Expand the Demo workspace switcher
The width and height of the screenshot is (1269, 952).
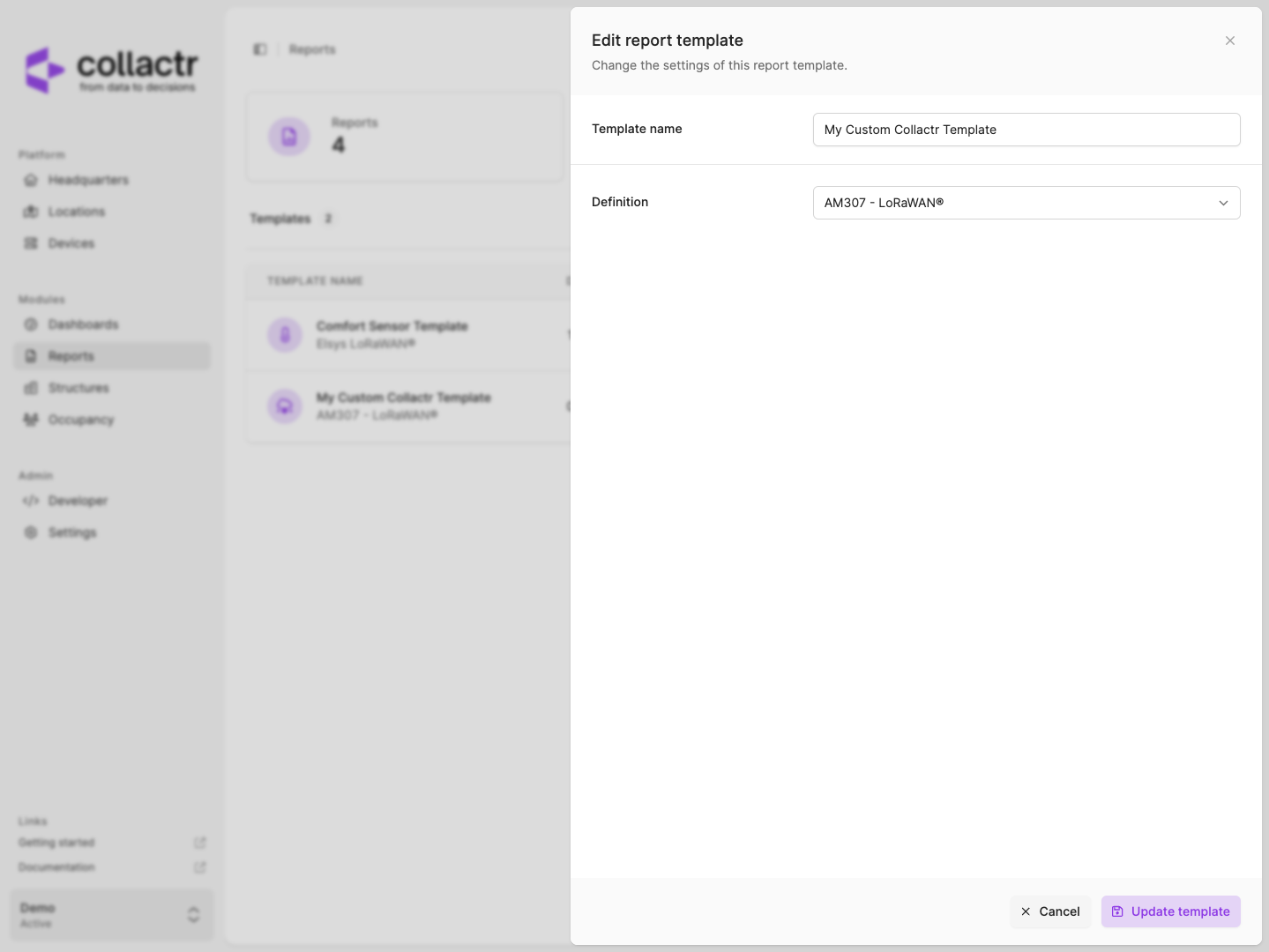pos(112,915)
